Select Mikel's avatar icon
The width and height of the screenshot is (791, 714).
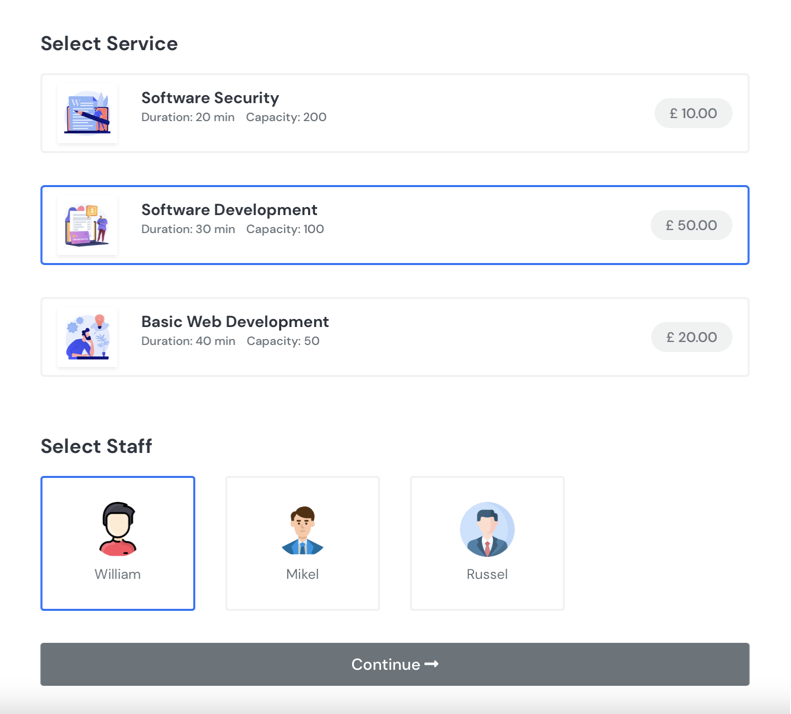302,530
